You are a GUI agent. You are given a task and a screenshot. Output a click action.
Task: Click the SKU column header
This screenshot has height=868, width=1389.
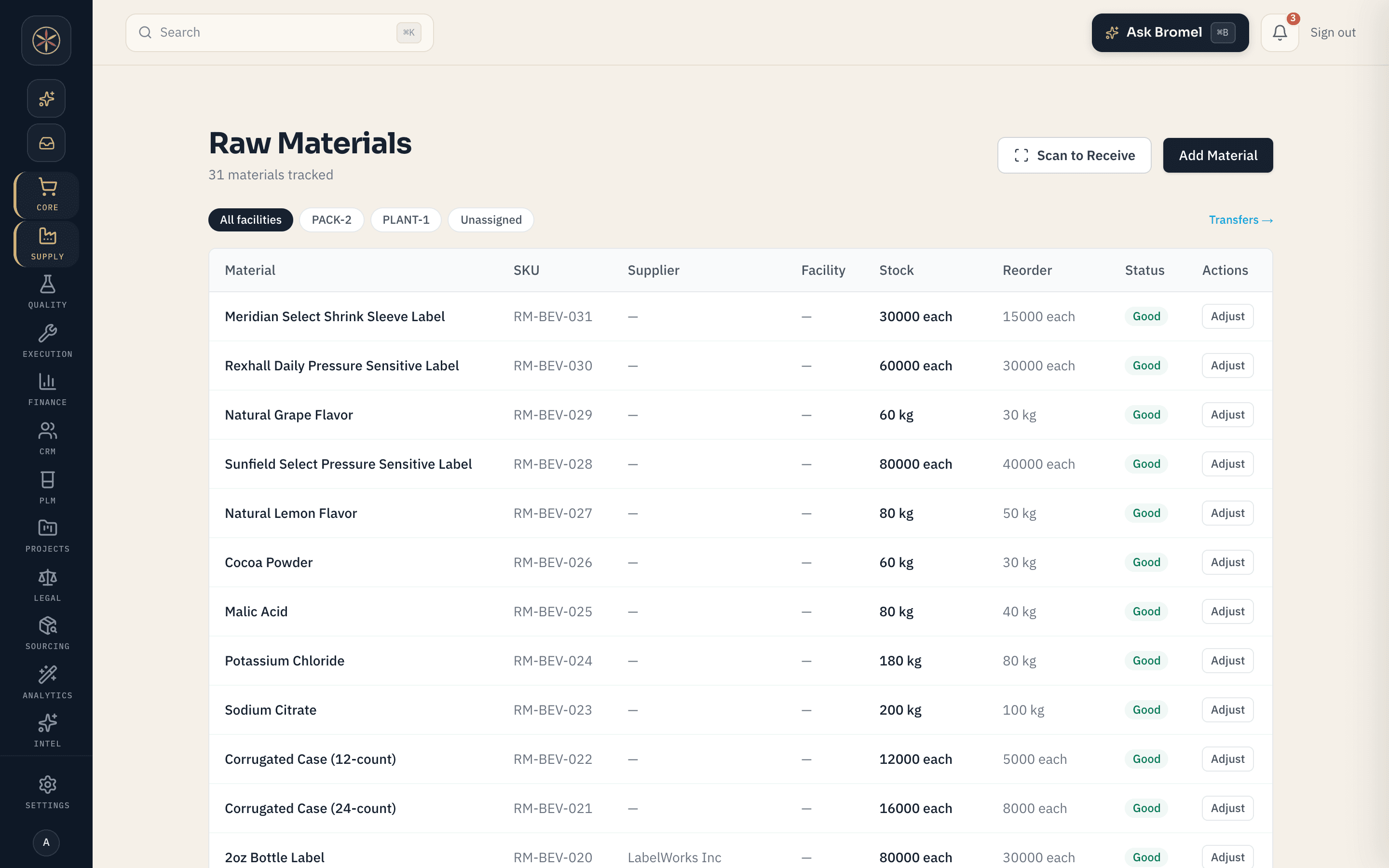pyautogui.click(x=526, y=271)
